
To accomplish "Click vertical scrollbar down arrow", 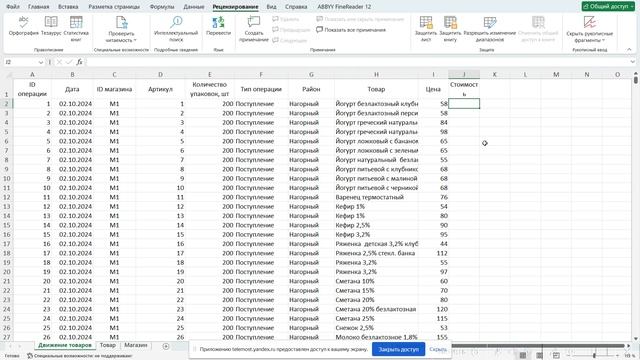I will pyautogui.click(x=636, y=339).
